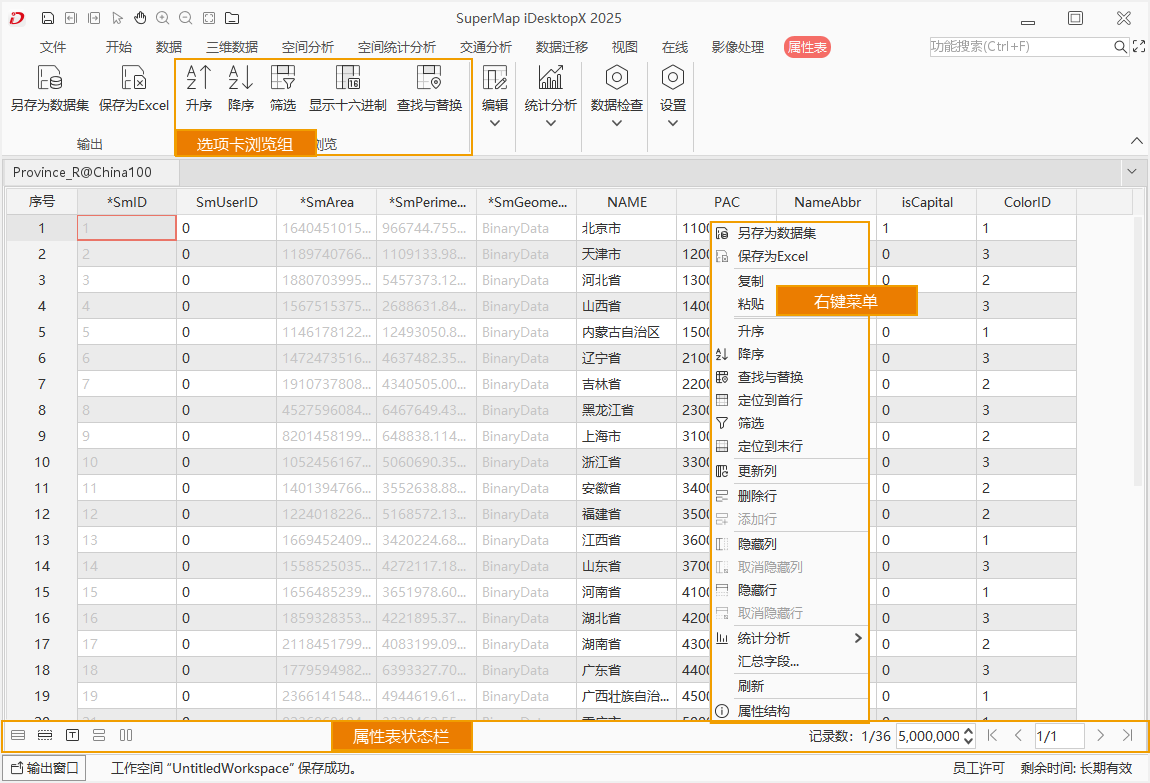Expand the 统计分析 ribbon dropdown

tap(551, 123)
